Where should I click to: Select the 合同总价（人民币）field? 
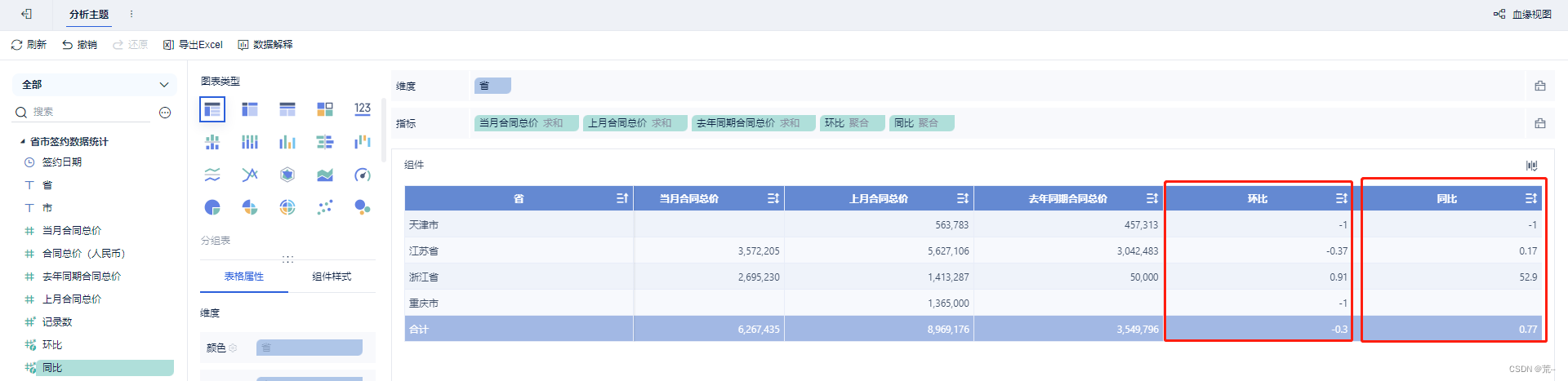pyautogui.click(x=84, y=254)
